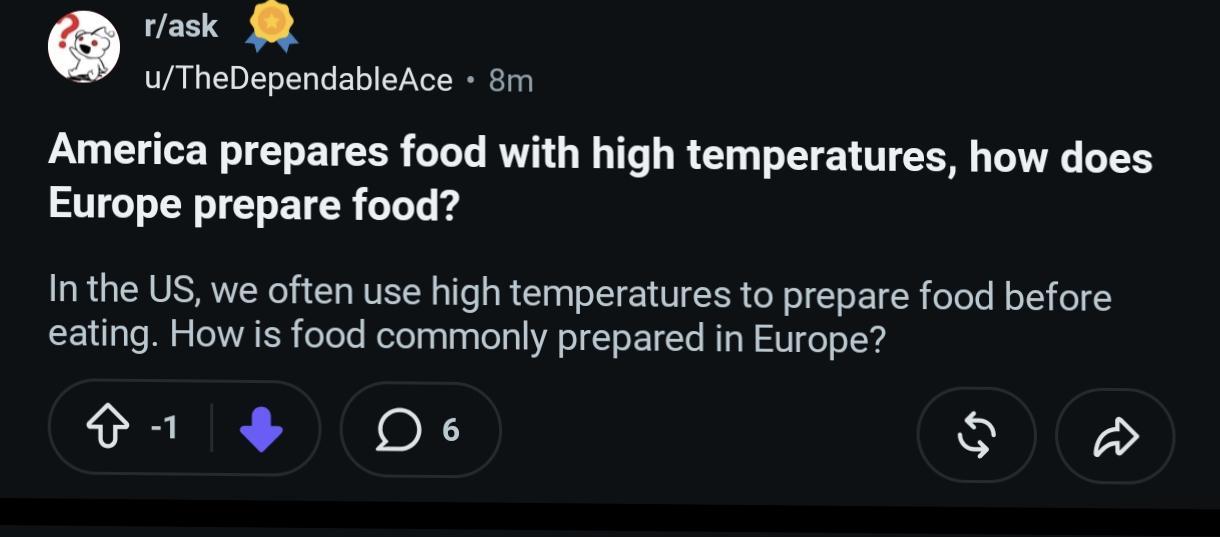Click the 8m post timestamp
This screenshot has height=537, width=1220.
point(510,80)
